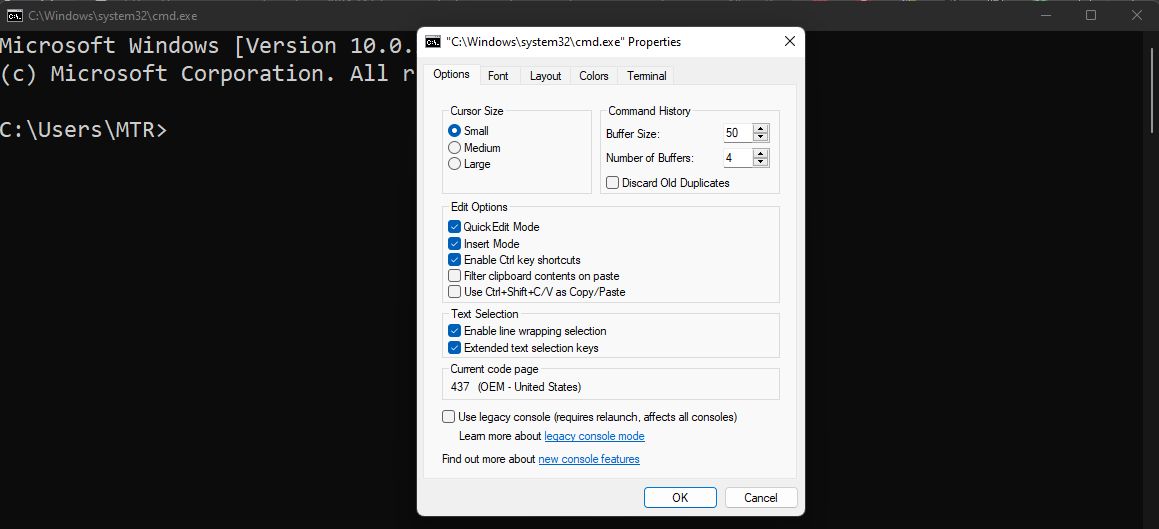Open the Terminal tab
This screenshot has height=529, width=1159.
point(647,76)
